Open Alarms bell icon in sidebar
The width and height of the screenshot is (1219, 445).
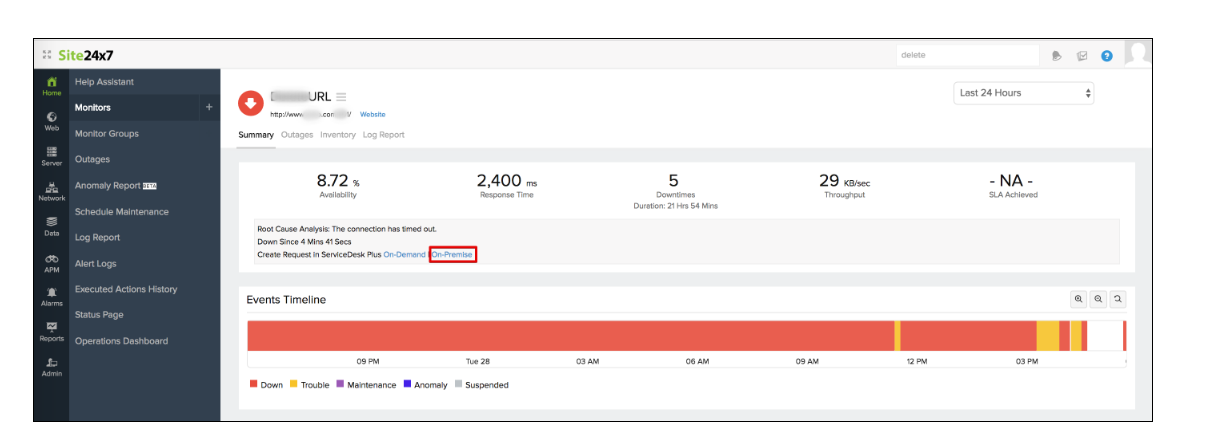(51, 296)
